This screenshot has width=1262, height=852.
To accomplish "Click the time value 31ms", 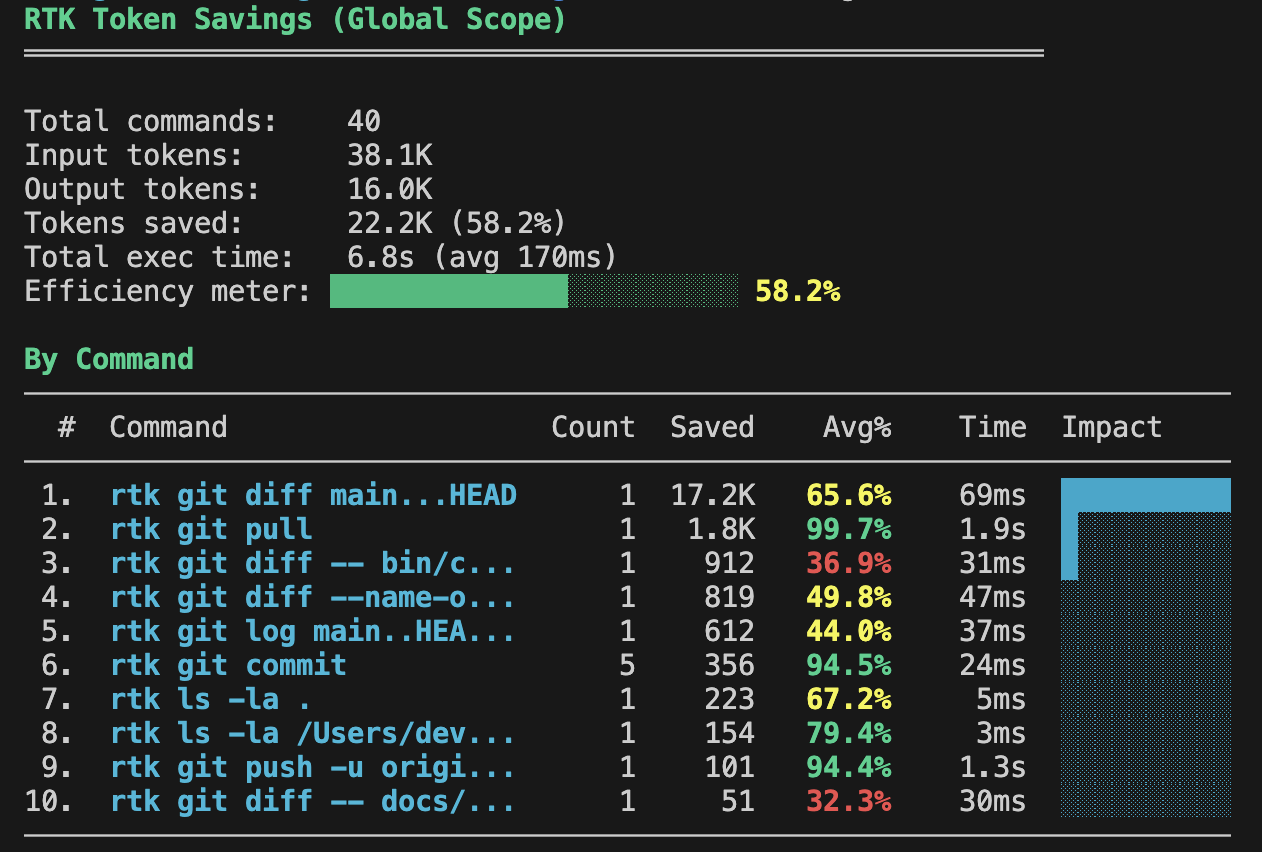I will point(993,563).
